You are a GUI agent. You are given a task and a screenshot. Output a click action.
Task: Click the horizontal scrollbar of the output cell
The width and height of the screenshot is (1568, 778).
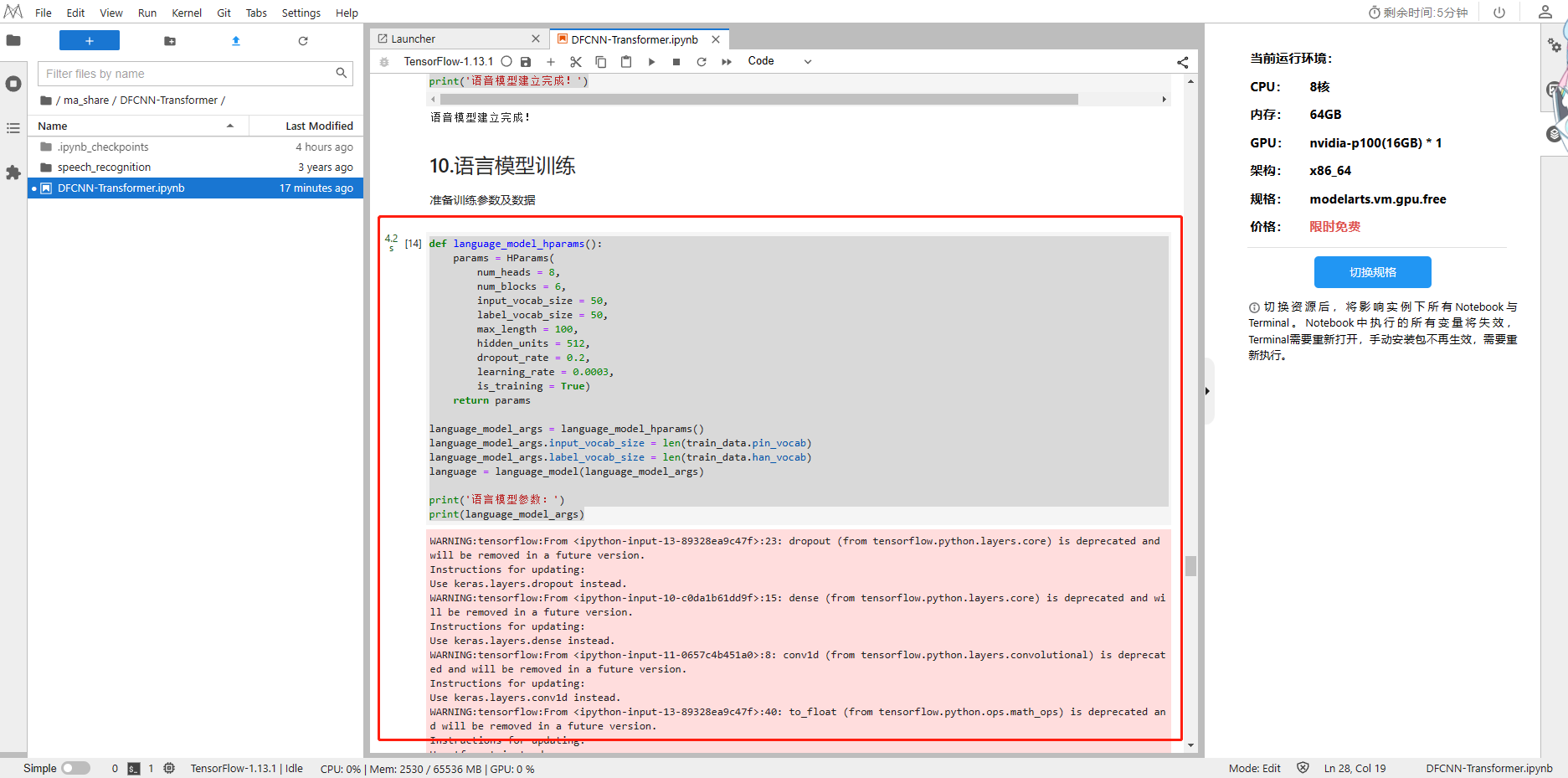tap(759, 99)
